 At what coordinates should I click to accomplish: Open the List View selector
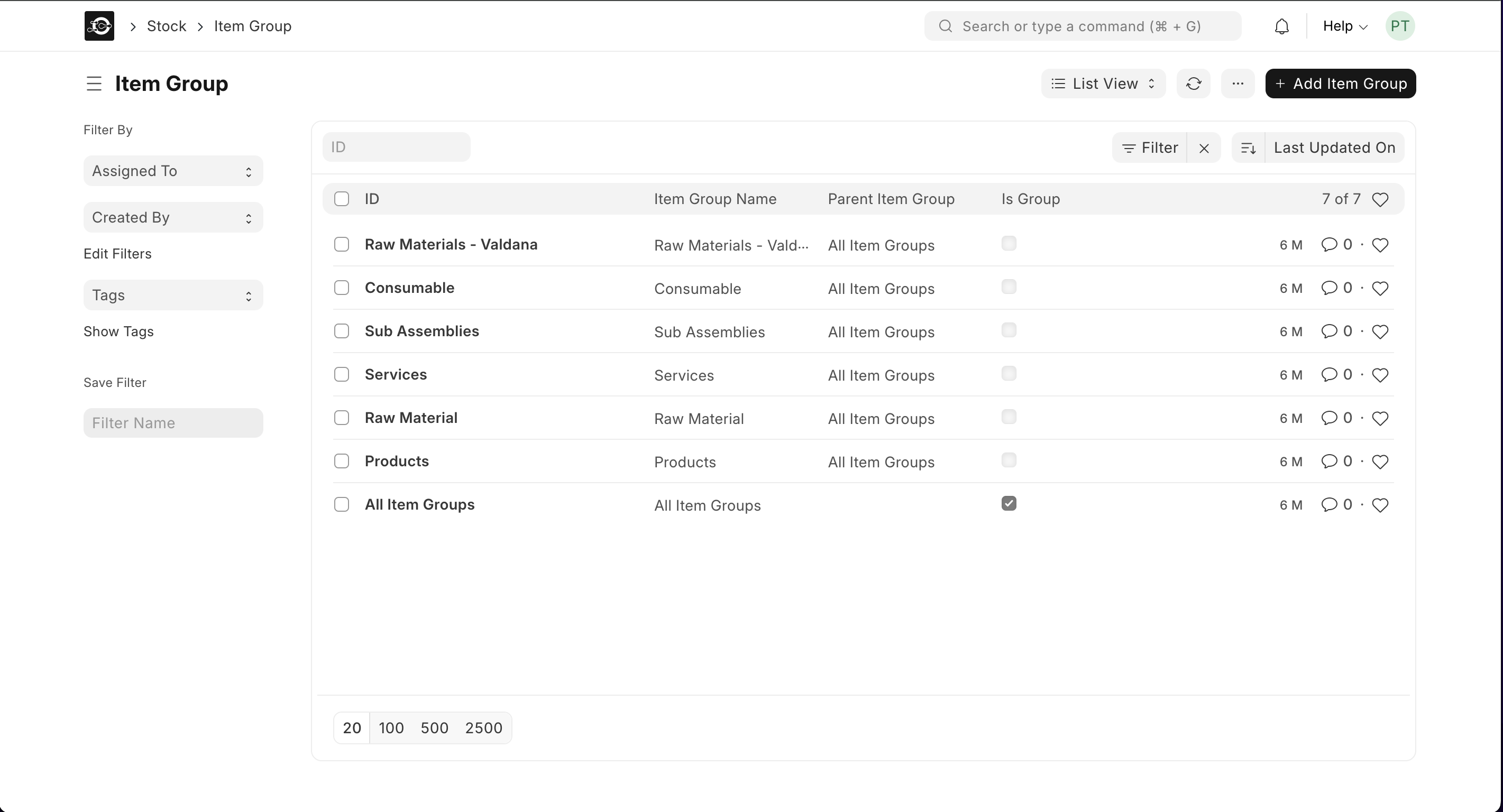click(x=1103, y=84)
